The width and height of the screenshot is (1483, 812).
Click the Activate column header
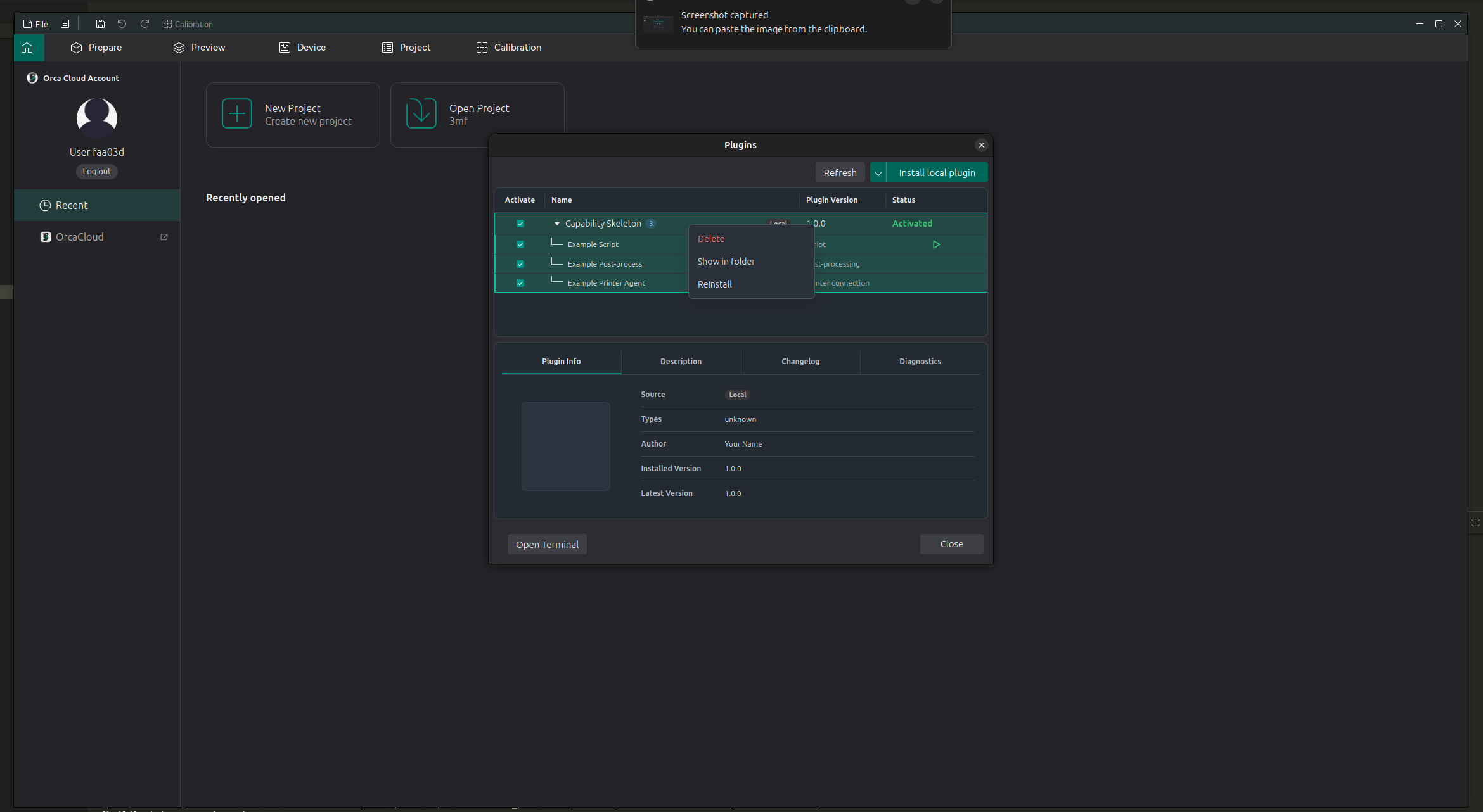coord(520,200)
